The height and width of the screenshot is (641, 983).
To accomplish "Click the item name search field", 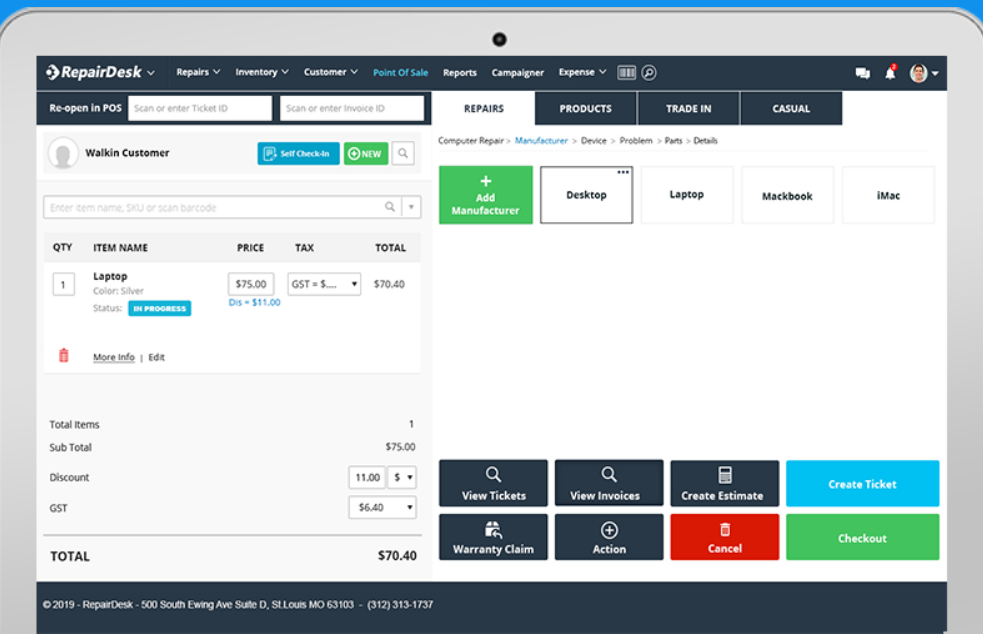I will coord(200,208).
